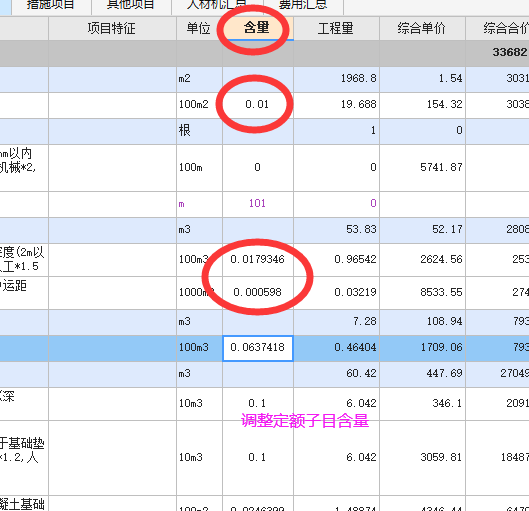Select 综合单价 cell 447.69
529x511 pixels.
click(422, 374)
